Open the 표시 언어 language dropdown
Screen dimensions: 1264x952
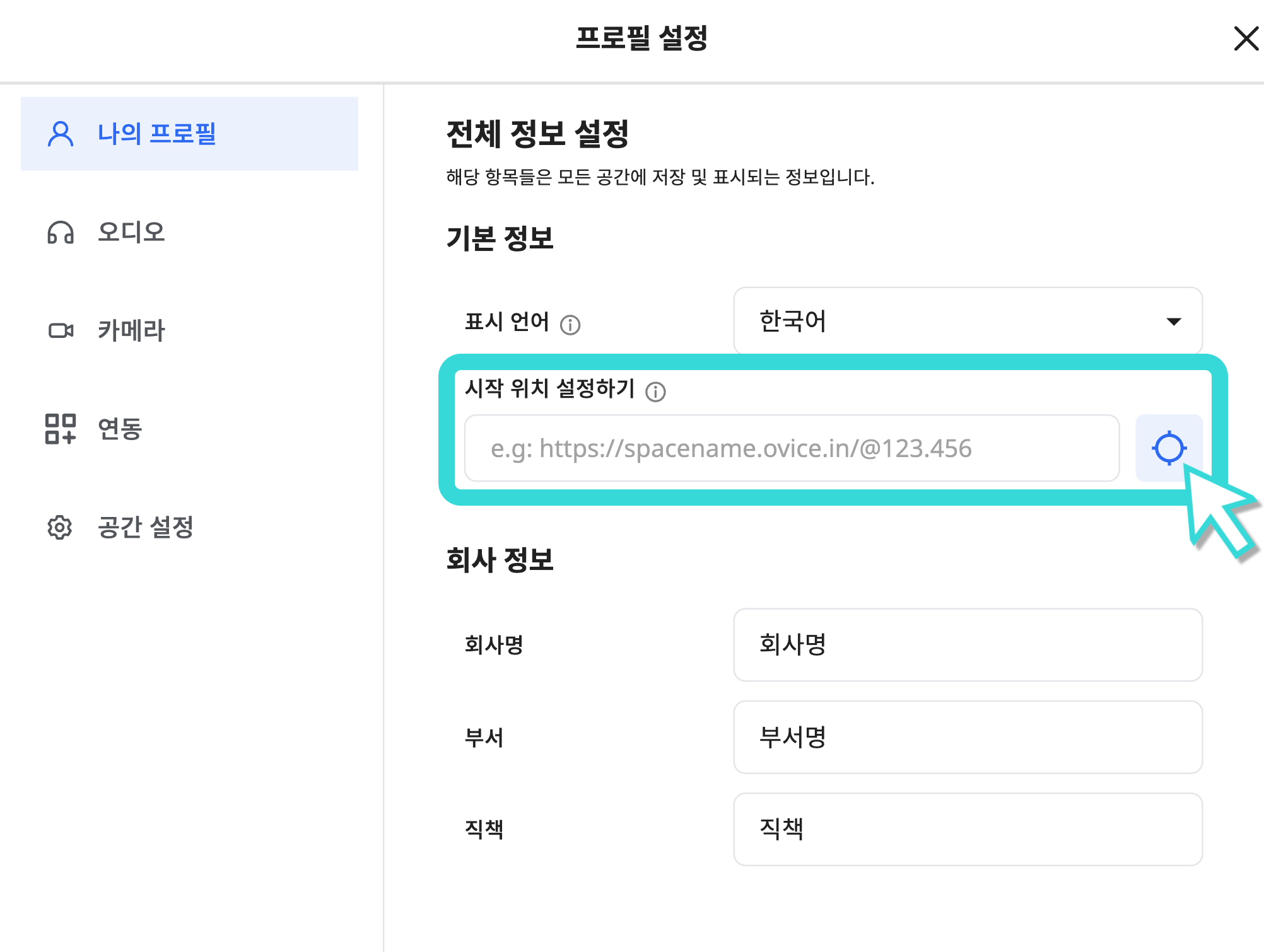click(967, 321)
